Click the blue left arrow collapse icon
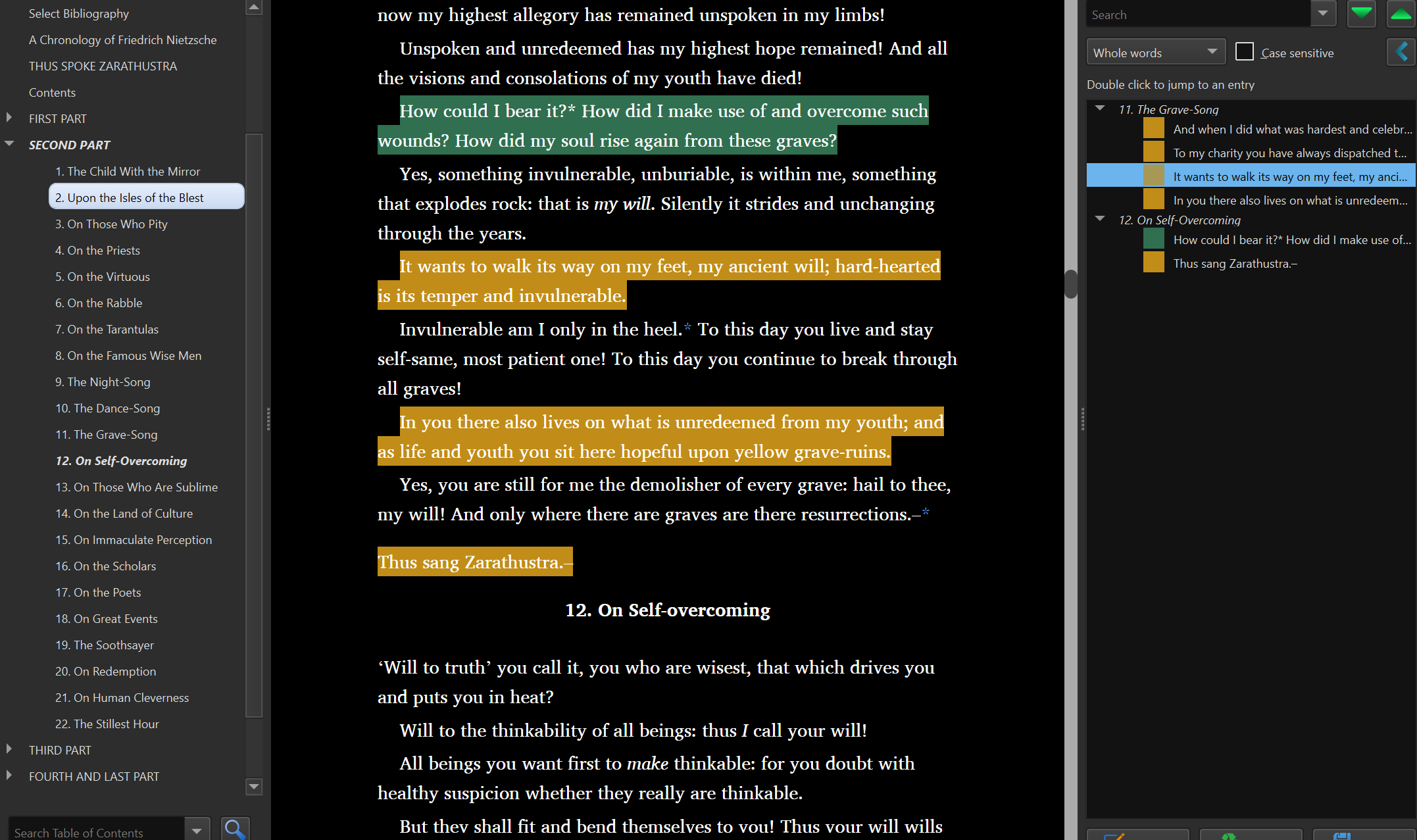The image size is (1417, 840). pos(1401,52)
